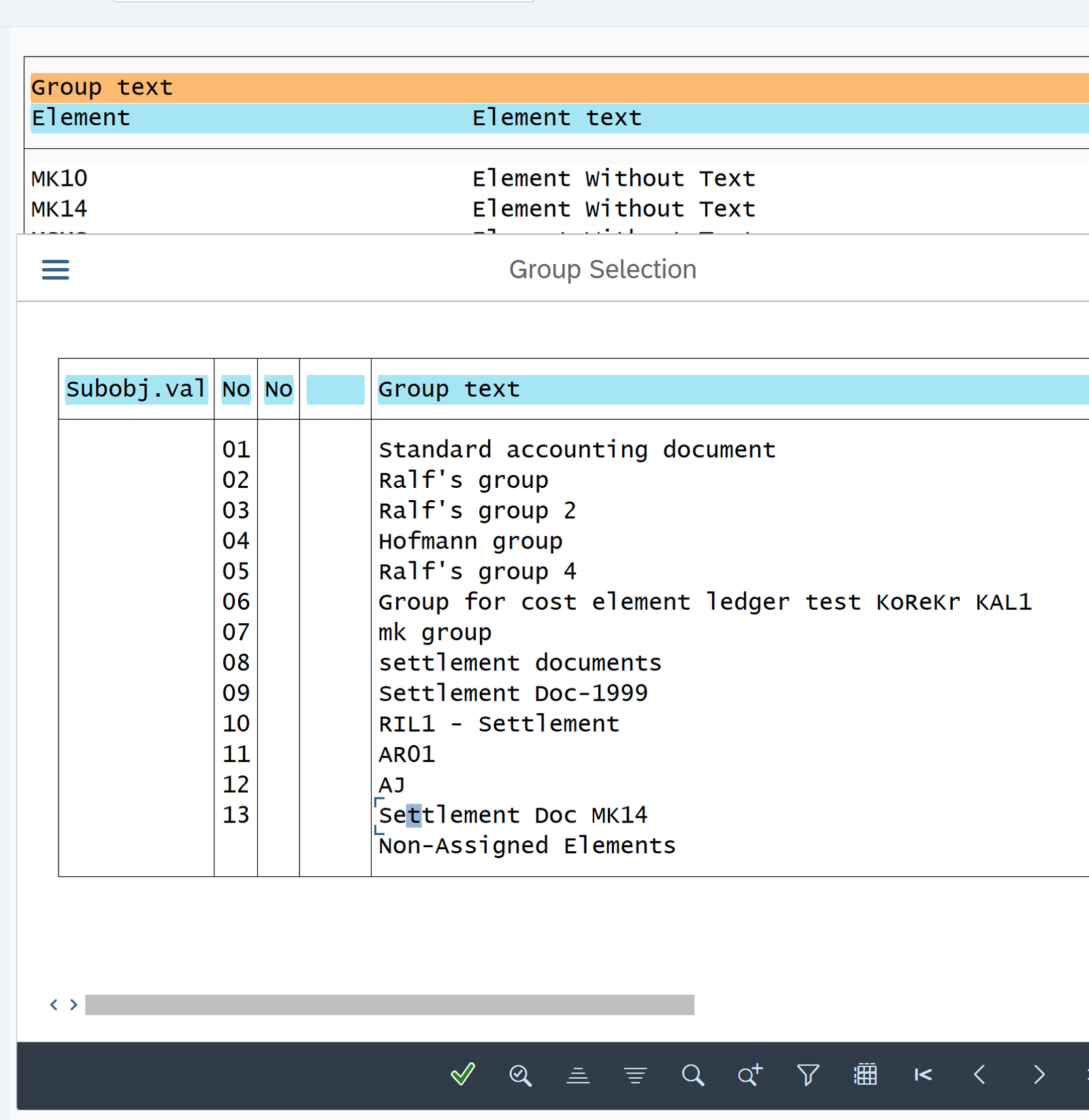Open the Group Selection hamburger menu

(x=56, y=269)
